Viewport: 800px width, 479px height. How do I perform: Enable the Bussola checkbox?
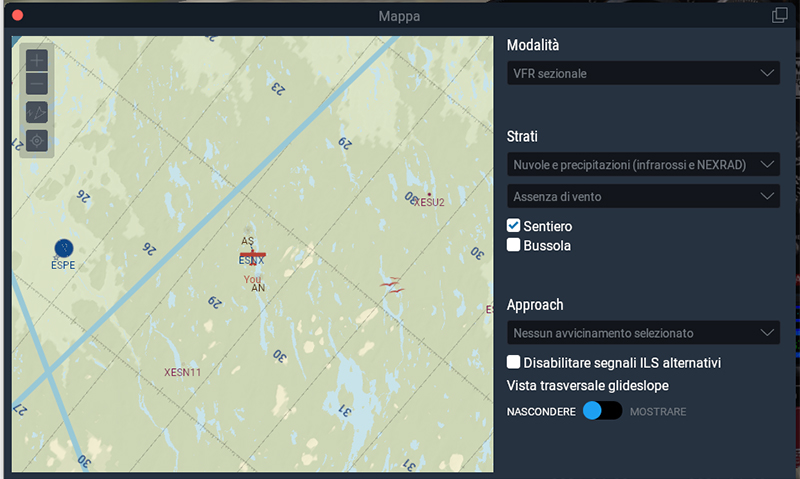point(513,245)
